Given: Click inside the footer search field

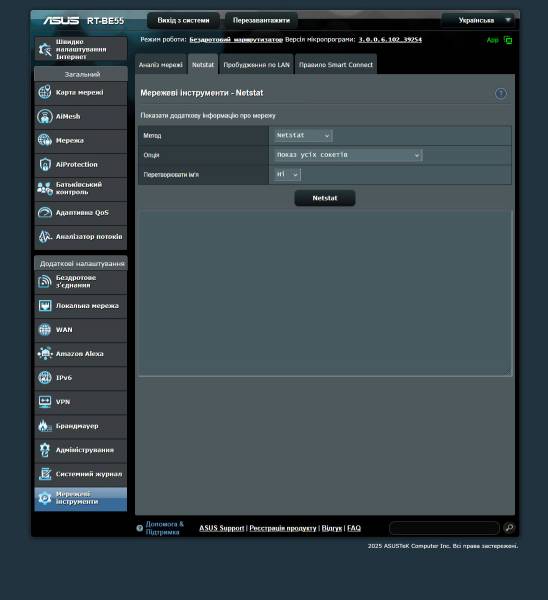Looking at the screenshot, I should click(x=444, y=528).
